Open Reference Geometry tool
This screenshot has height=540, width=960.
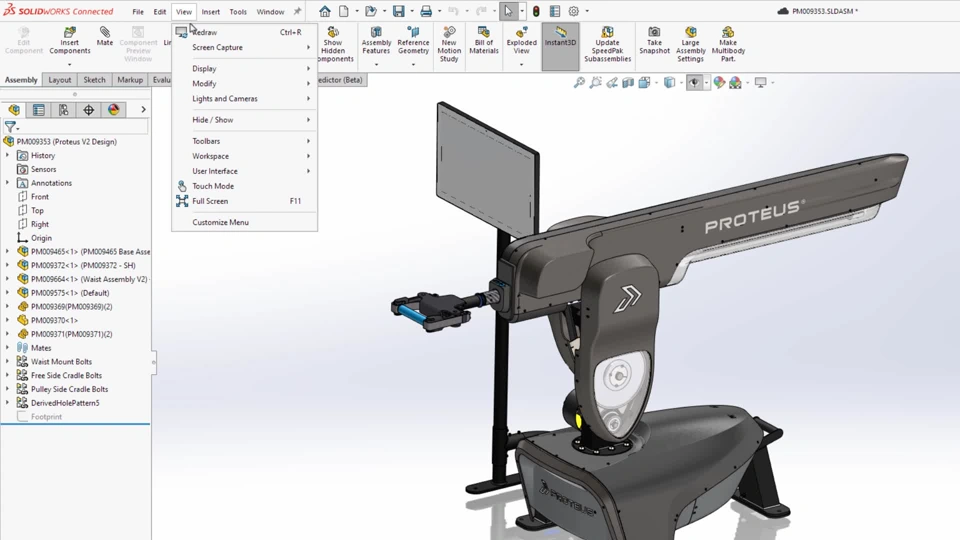coord(413,40)
